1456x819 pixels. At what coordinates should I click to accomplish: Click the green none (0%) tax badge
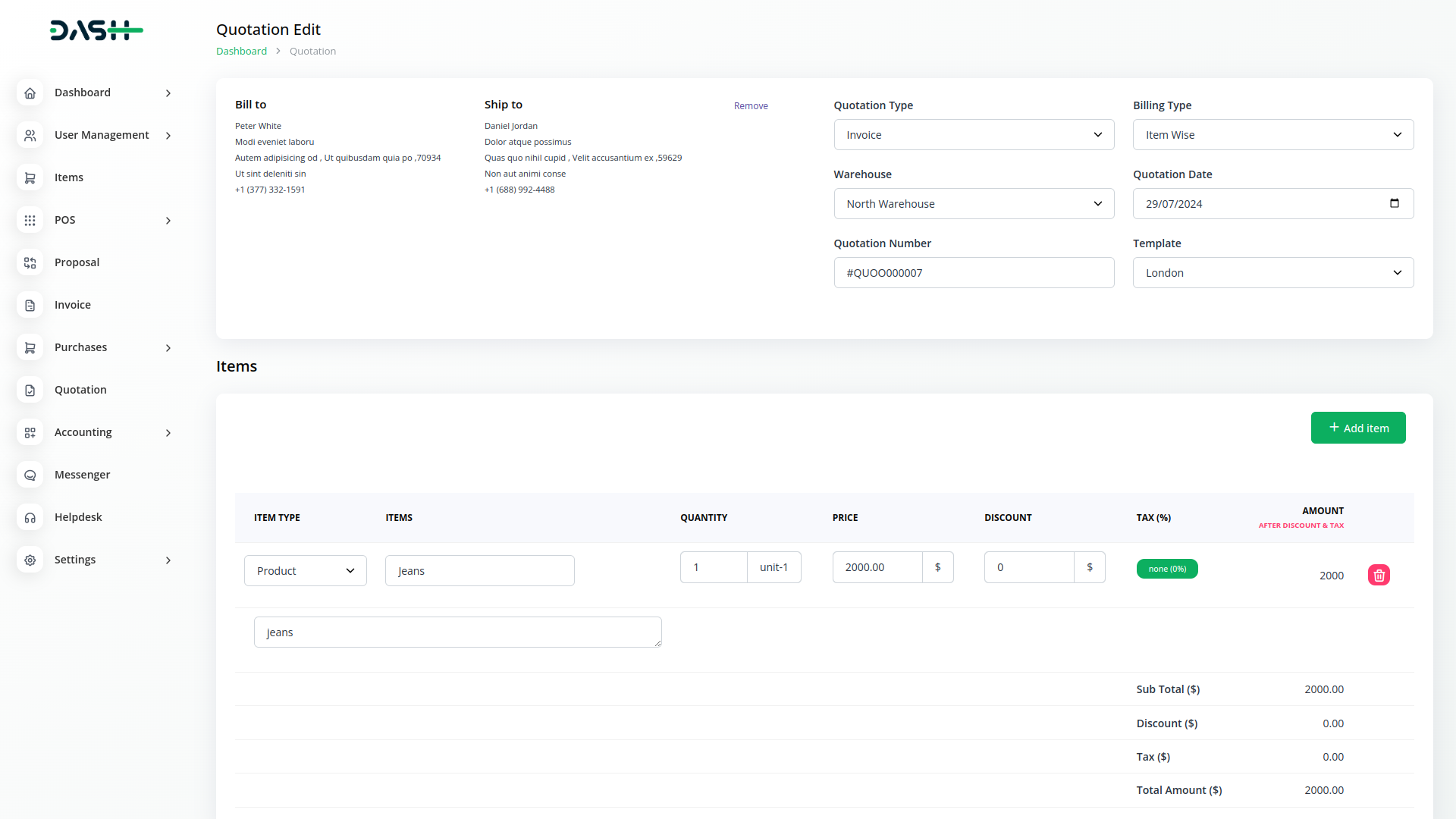pyautogui.click(x=1166, y=569)
